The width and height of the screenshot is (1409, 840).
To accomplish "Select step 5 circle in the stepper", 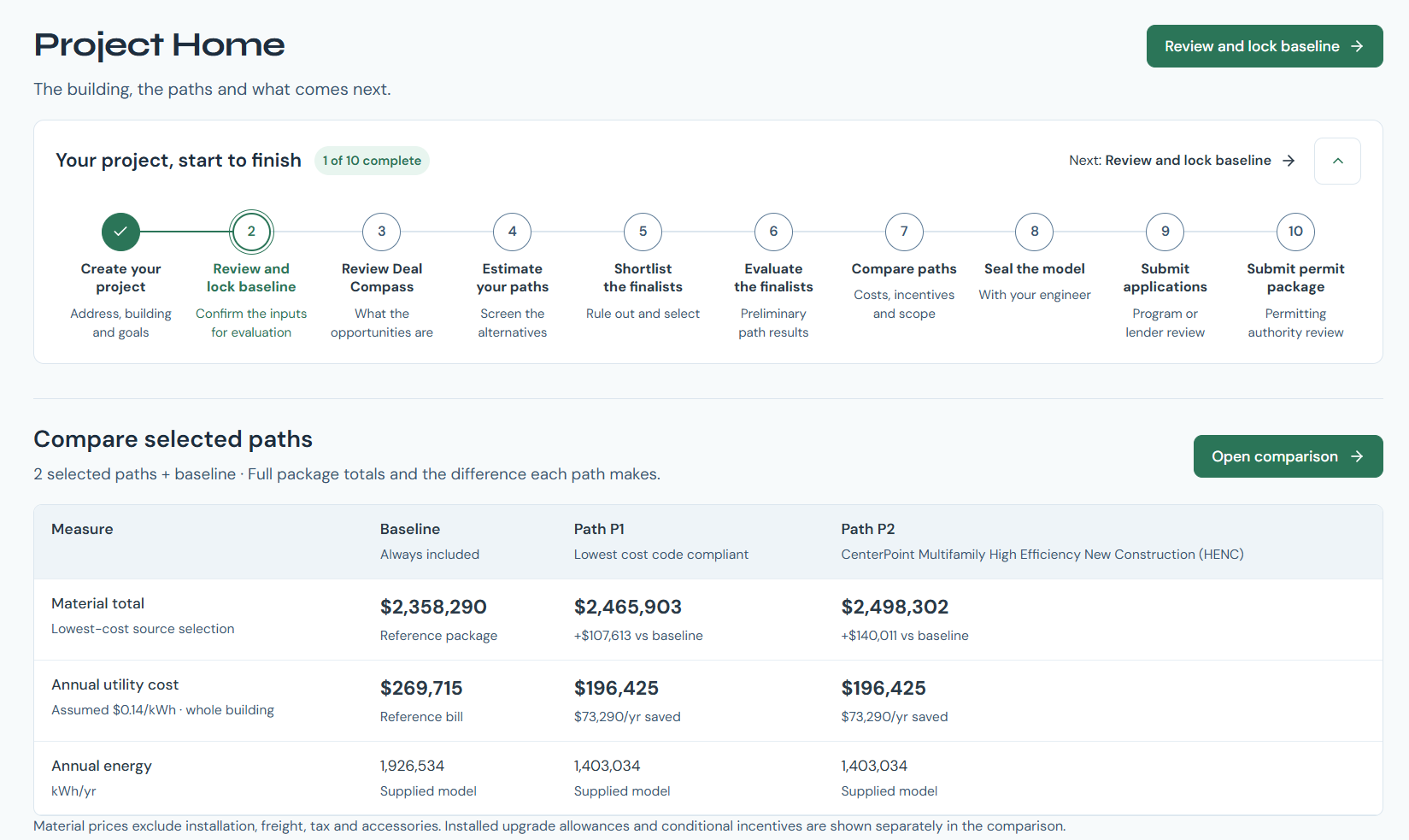I will 643,232.
